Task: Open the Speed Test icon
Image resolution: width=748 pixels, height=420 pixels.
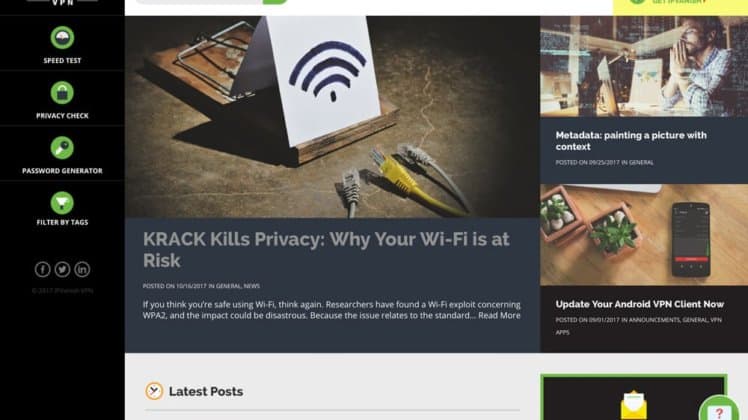Action: click(x=62, y=38)
